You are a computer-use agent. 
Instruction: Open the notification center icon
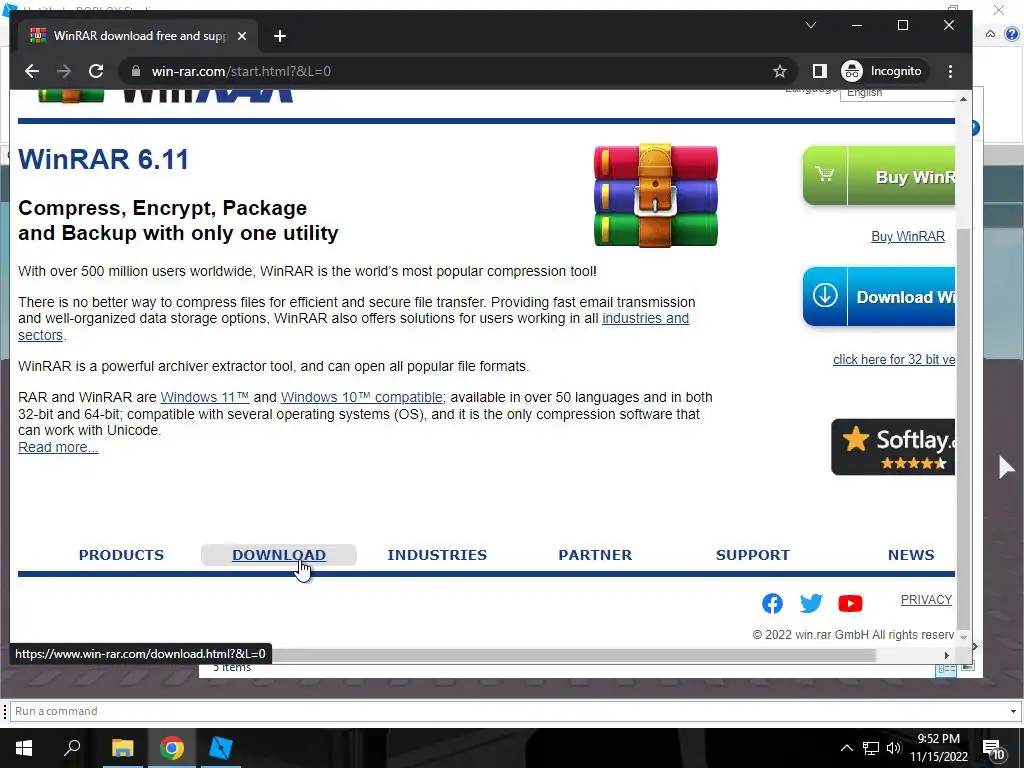(994, 749)
